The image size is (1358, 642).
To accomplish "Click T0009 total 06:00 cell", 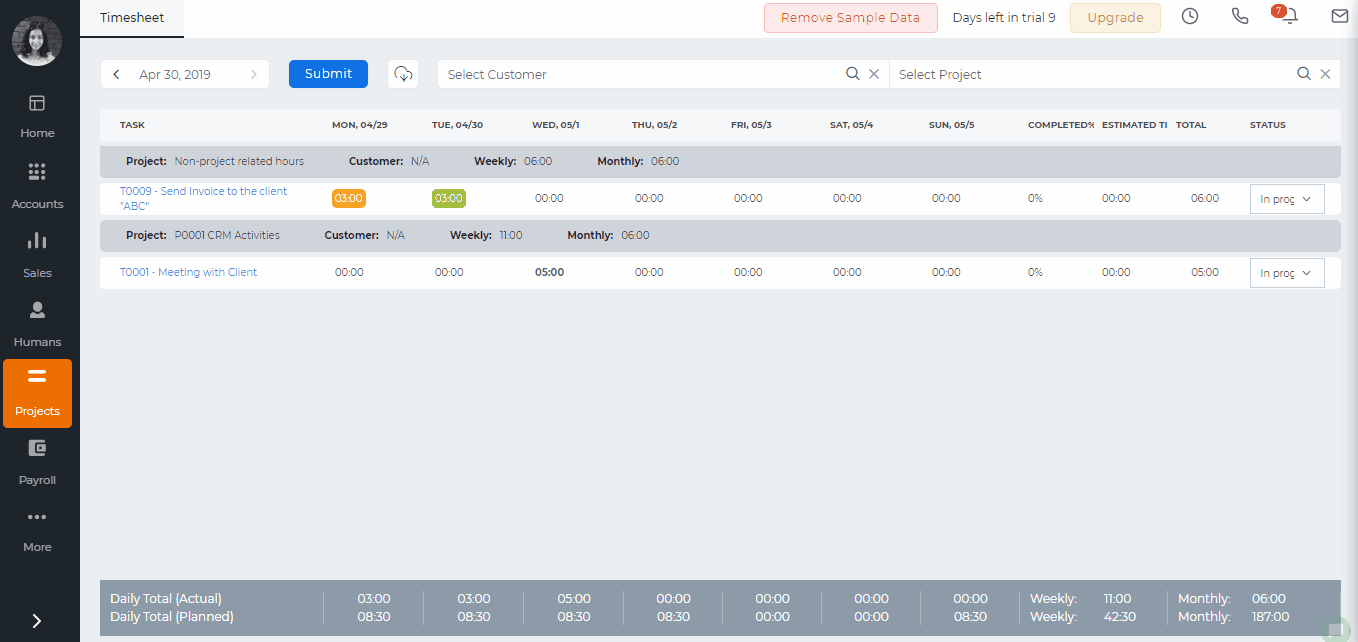I will [x=1205, y=198].
